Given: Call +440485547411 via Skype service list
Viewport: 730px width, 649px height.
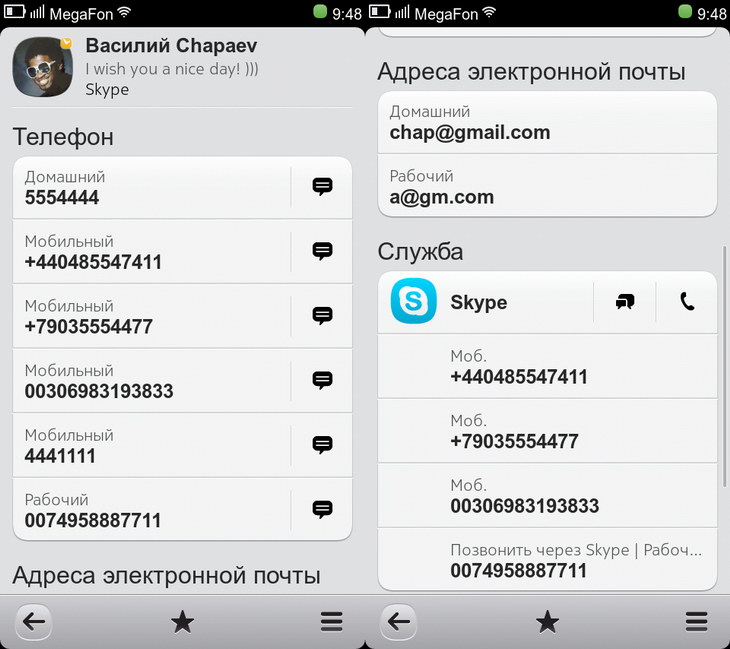Looking at the screenshot, I should pyautogui.click(x=548, y=366).
